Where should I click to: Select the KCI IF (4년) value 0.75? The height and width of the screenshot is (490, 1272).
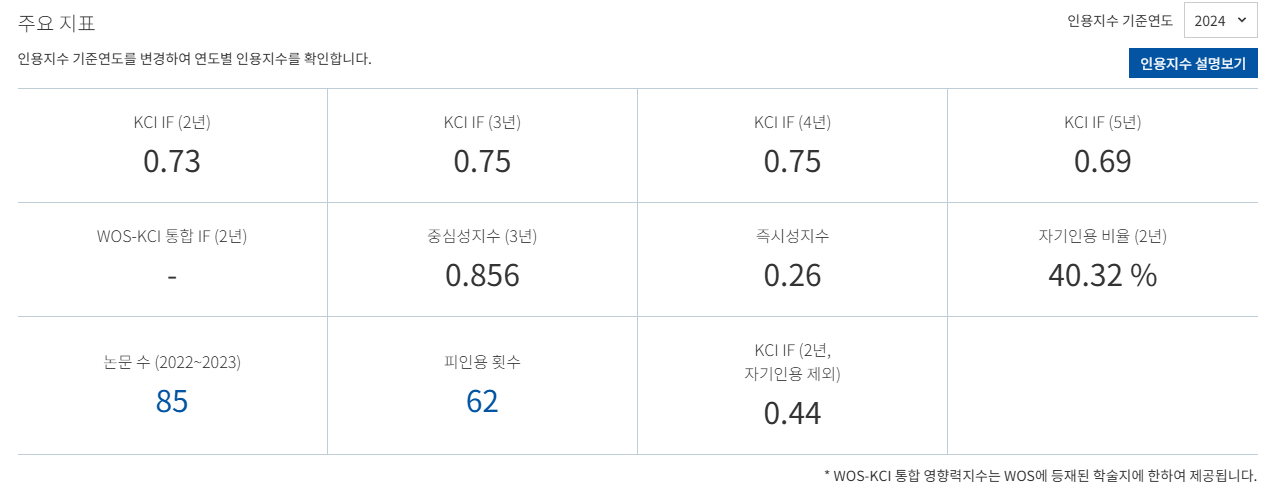(x=792, y=161)
